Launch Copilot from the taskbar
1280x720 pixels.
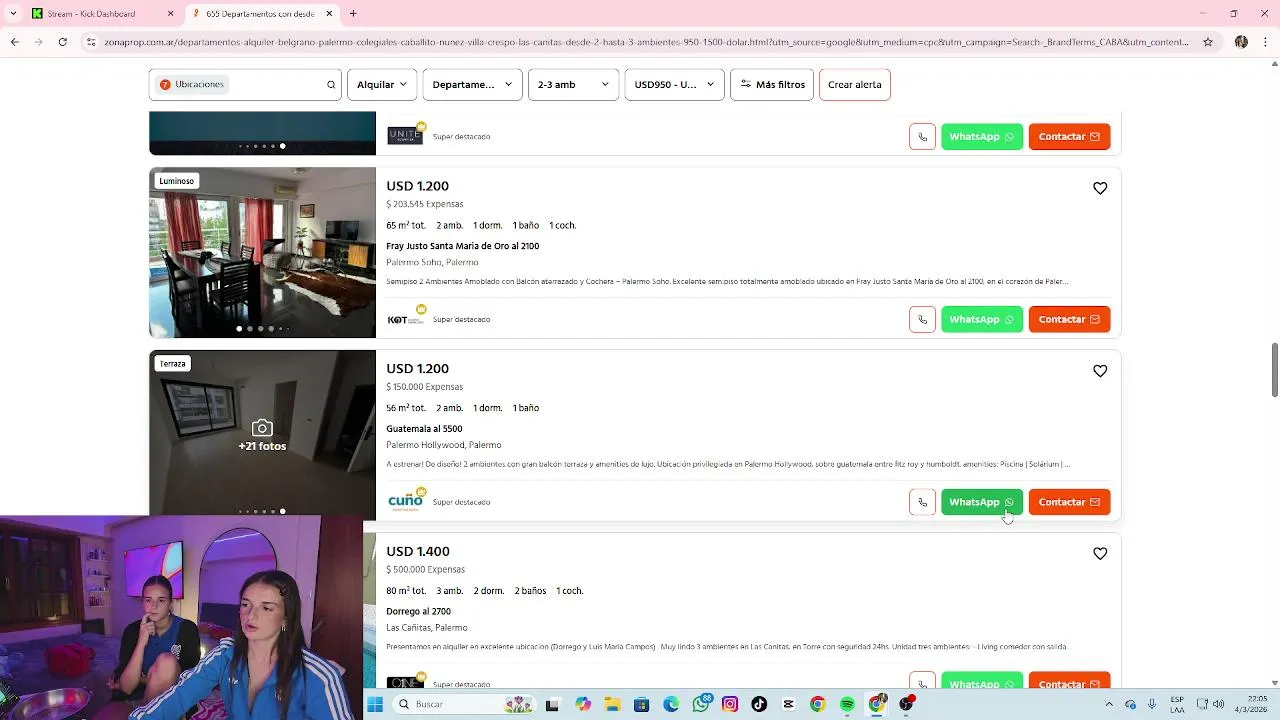tap(583, 704)
